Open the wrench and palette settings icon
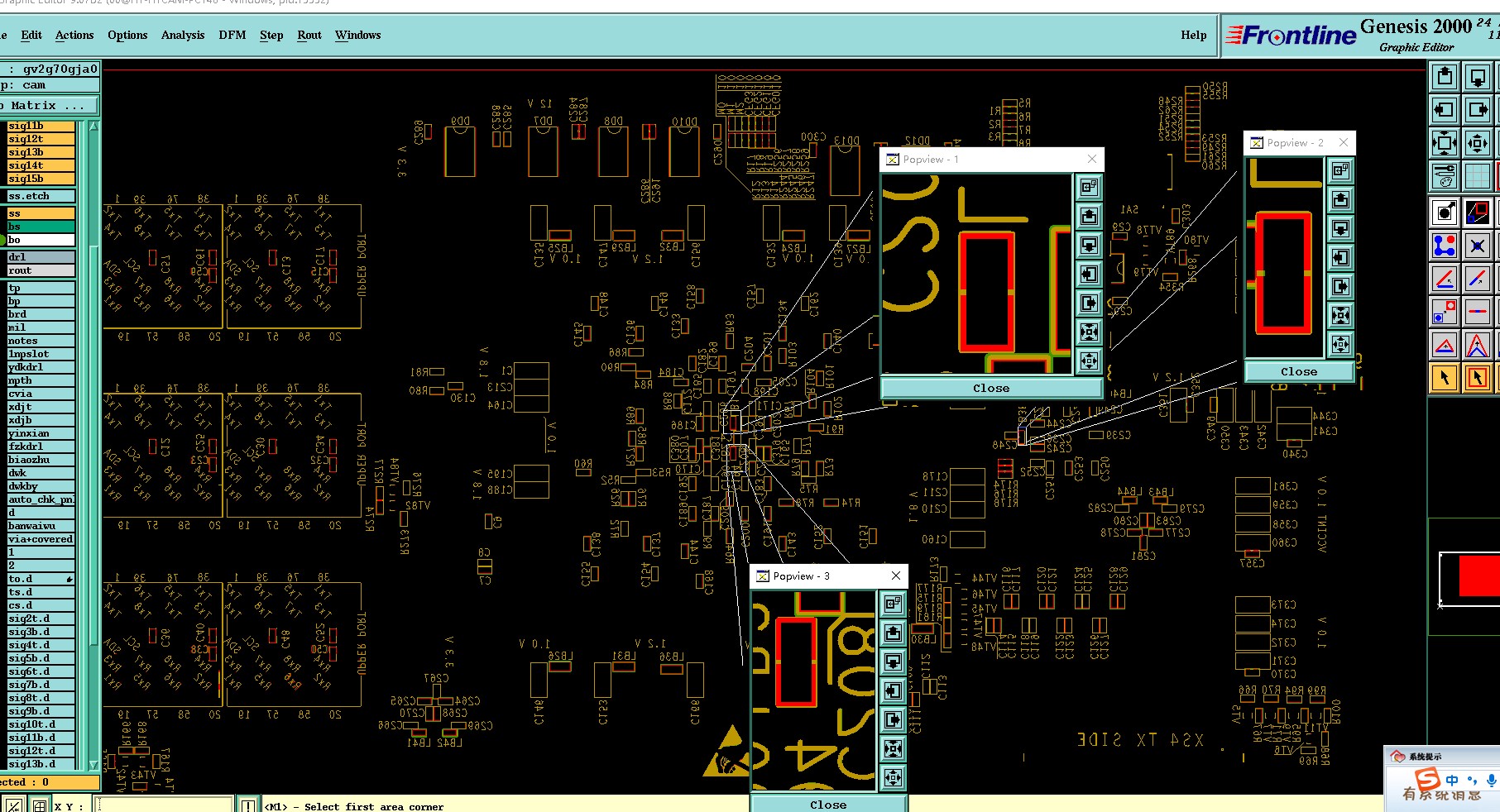Viewport: 1500px width, 812px height. [x=1445, y=175]
